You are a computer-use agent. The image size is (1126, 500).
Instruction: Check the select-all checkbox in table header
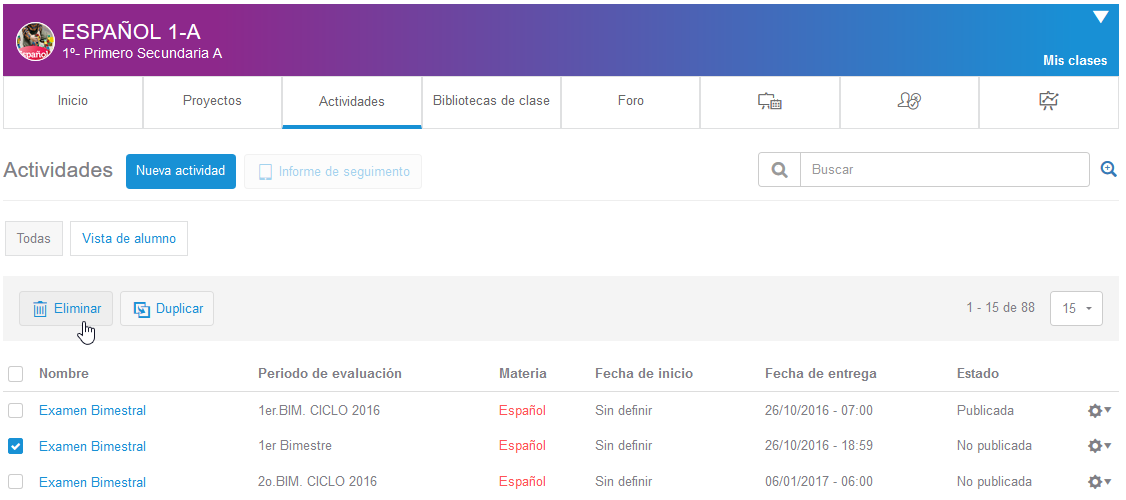coord(16,374)
